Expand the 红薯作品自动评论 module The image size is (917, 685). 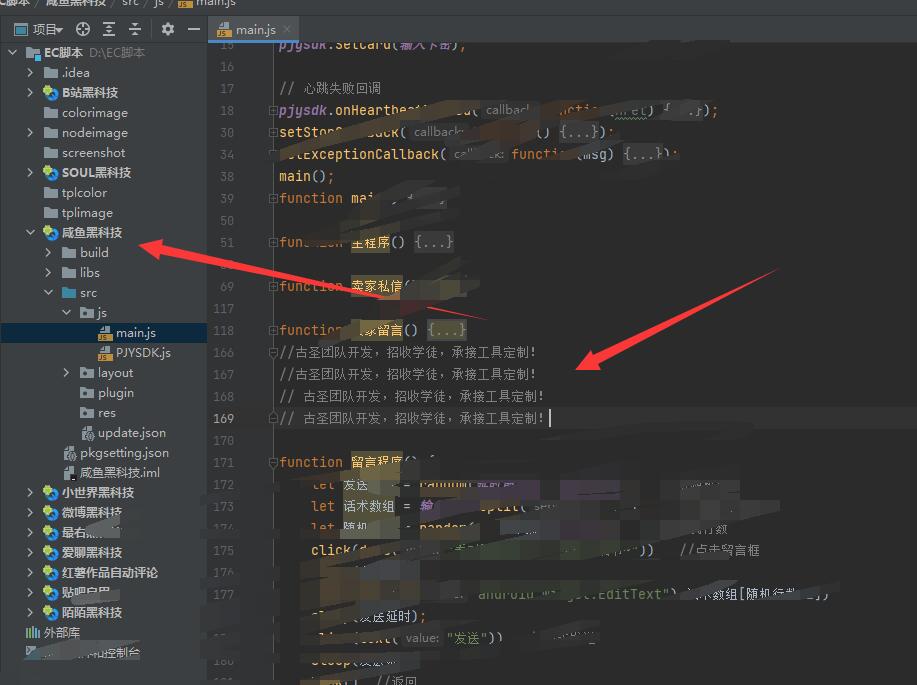coord(30,573)
